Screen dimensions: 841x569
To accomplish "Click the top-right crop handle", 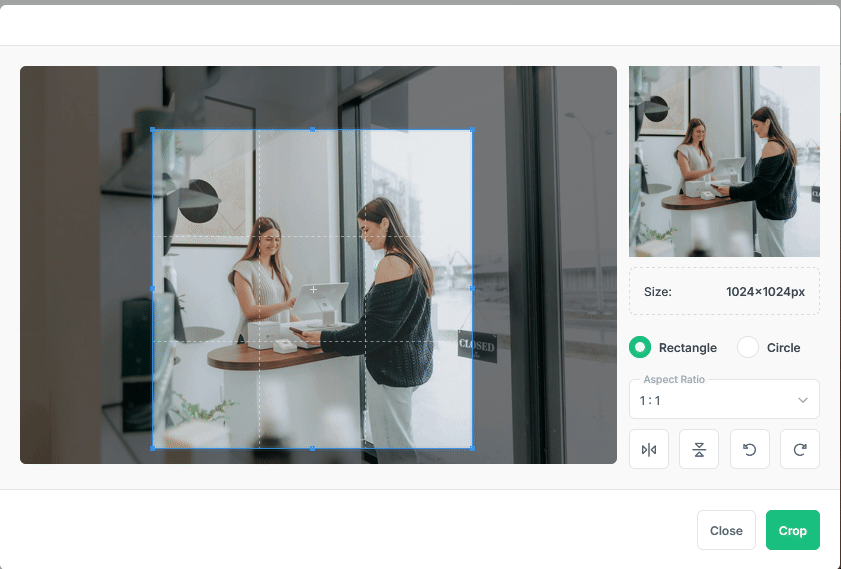I will 472,130.
